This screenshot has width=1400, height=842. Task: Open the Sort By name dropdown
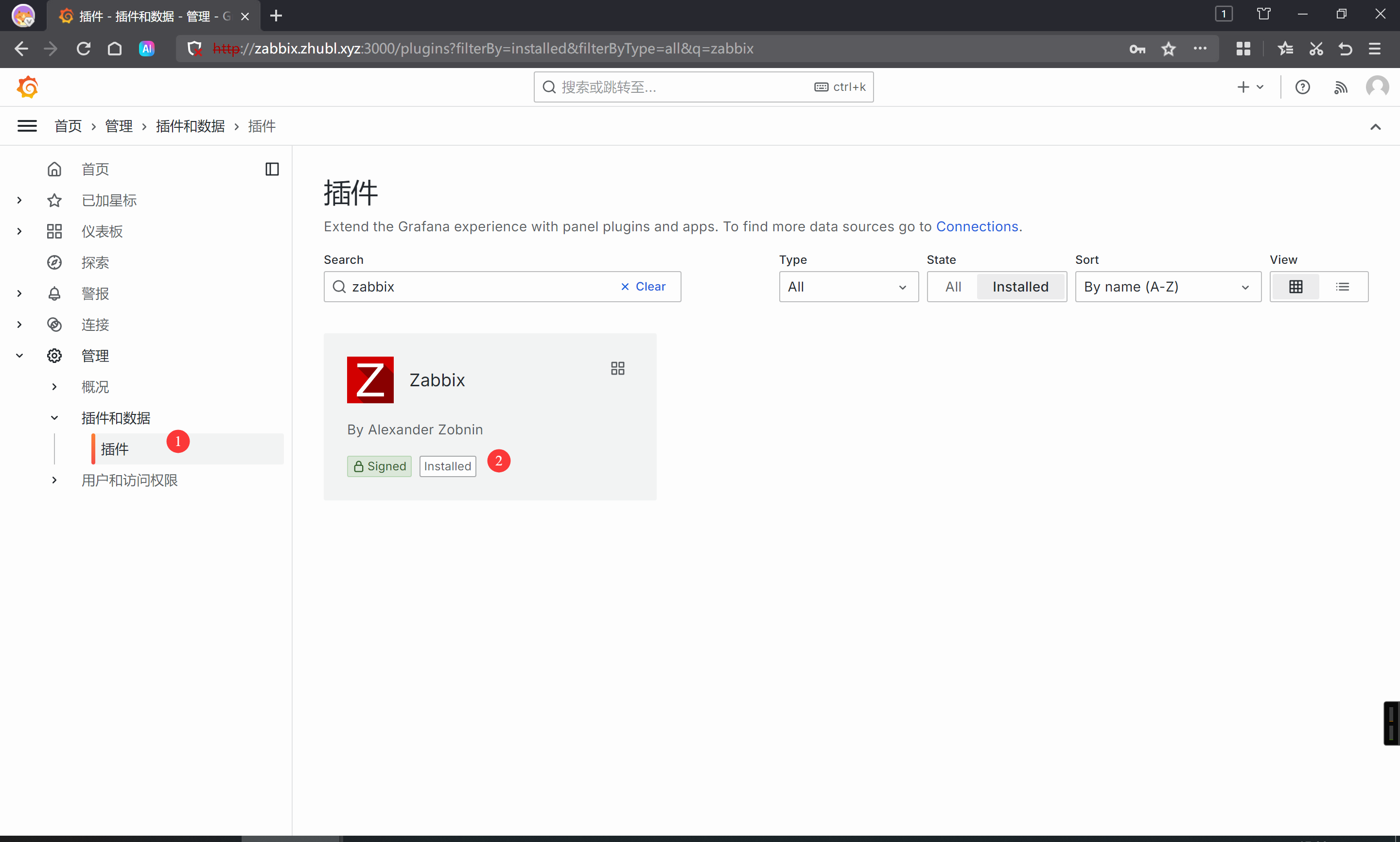coord(1168,287)
